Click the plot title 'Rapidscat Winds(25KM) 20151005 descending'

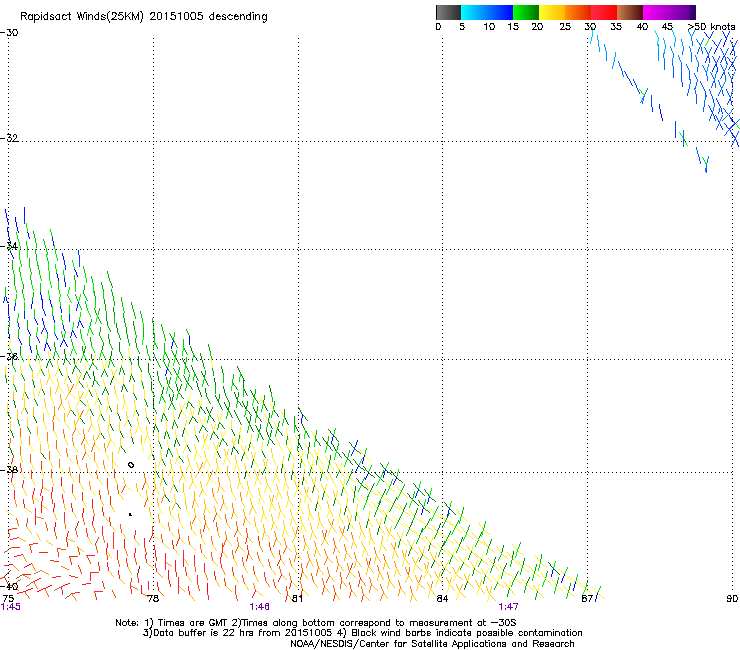tap(143, 17)
